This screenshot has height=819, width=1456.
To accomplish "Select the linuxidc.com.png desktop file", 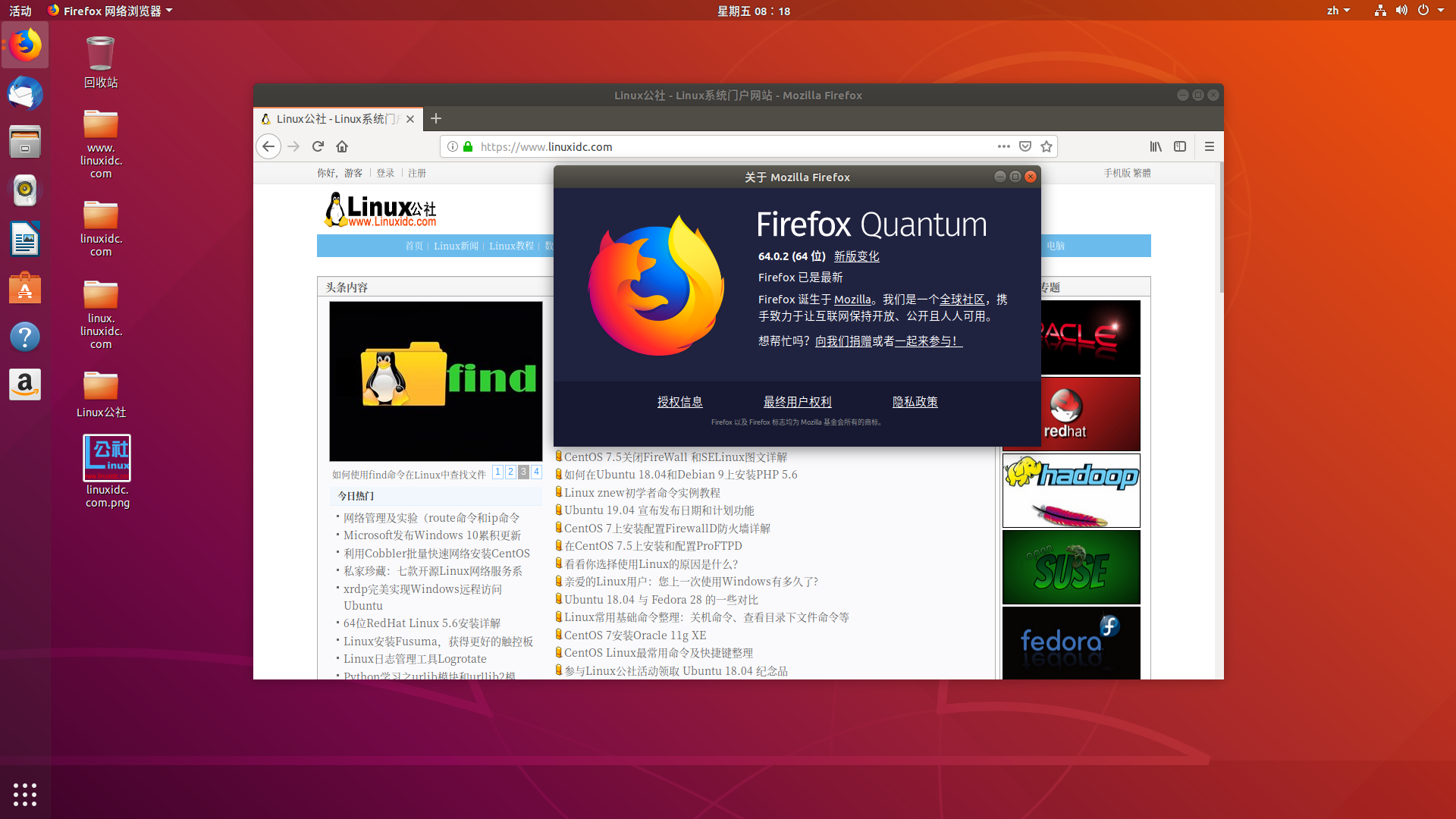I will pyautogui.click(x=107, y=472).
